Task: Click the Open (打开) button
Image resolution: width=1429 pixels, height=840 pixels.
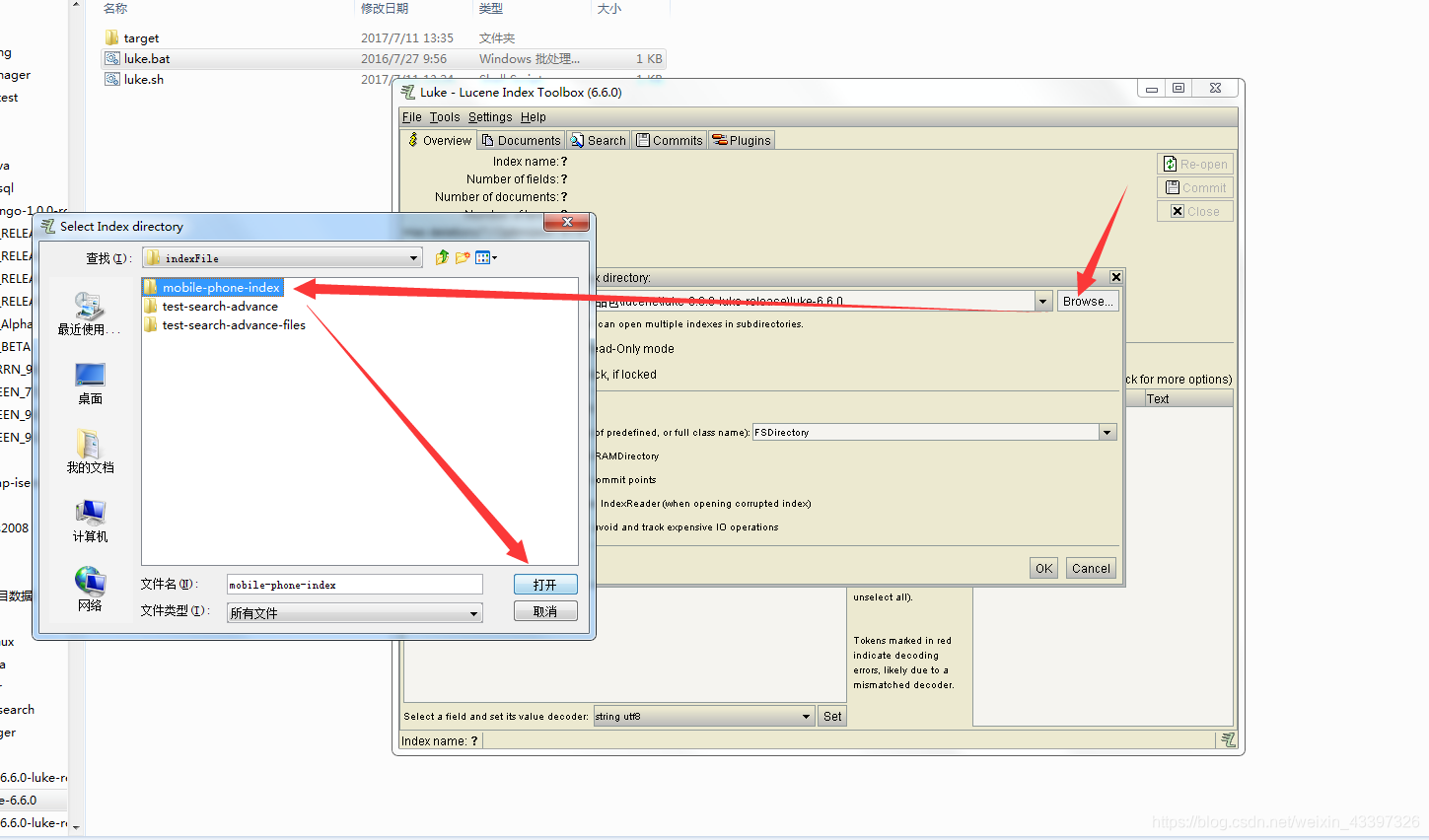Action: coord(545,585)
